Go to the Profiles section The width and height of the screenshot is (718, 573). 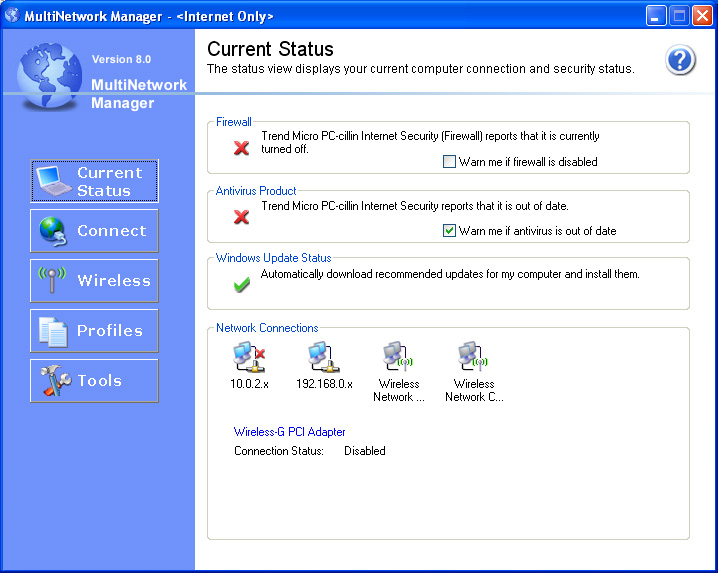(x=94, y=331)
